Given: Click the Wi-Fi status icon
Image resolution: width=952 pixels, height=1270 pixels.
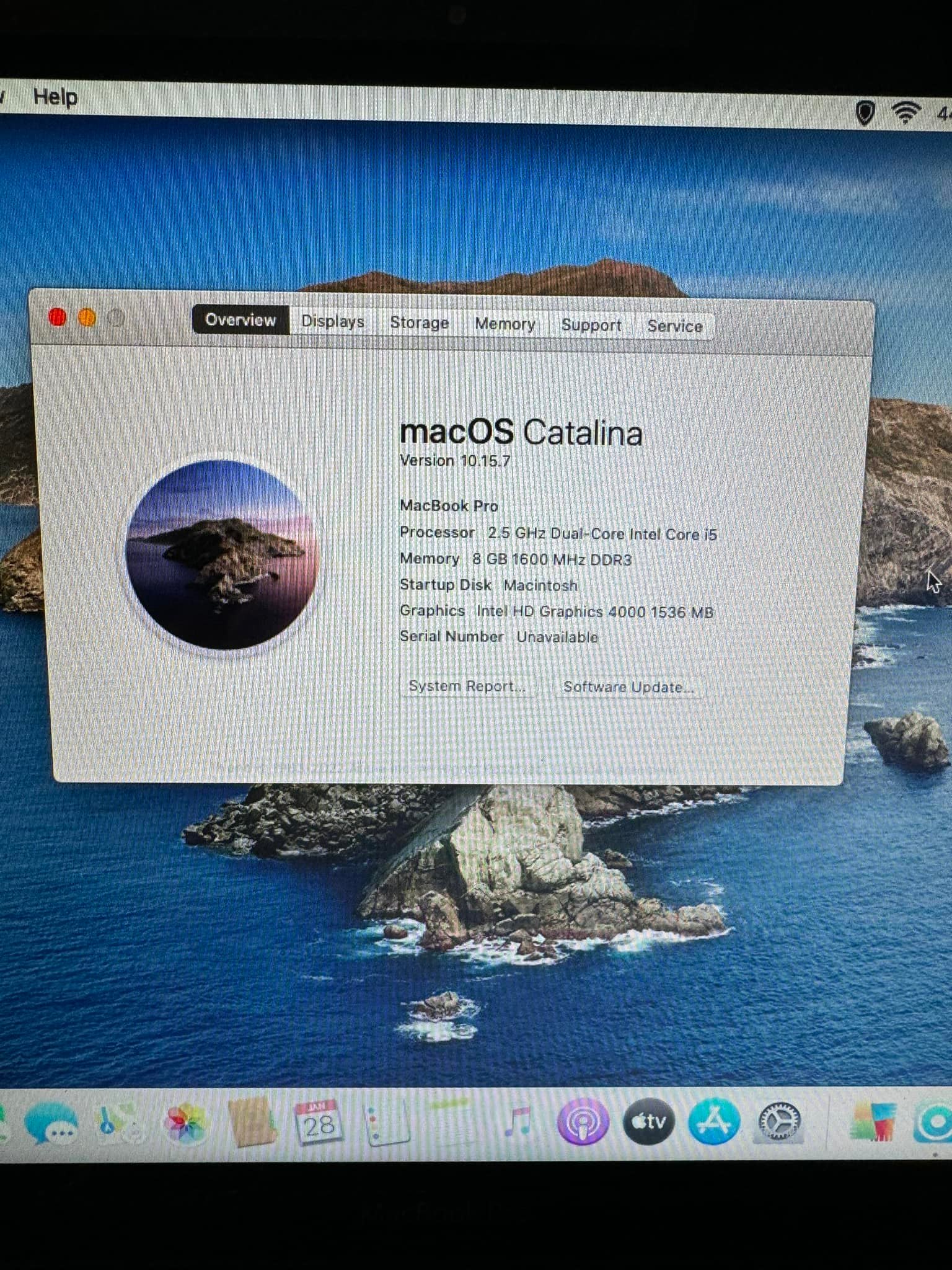Looking at the screenshot, I should tap(905, 112).
